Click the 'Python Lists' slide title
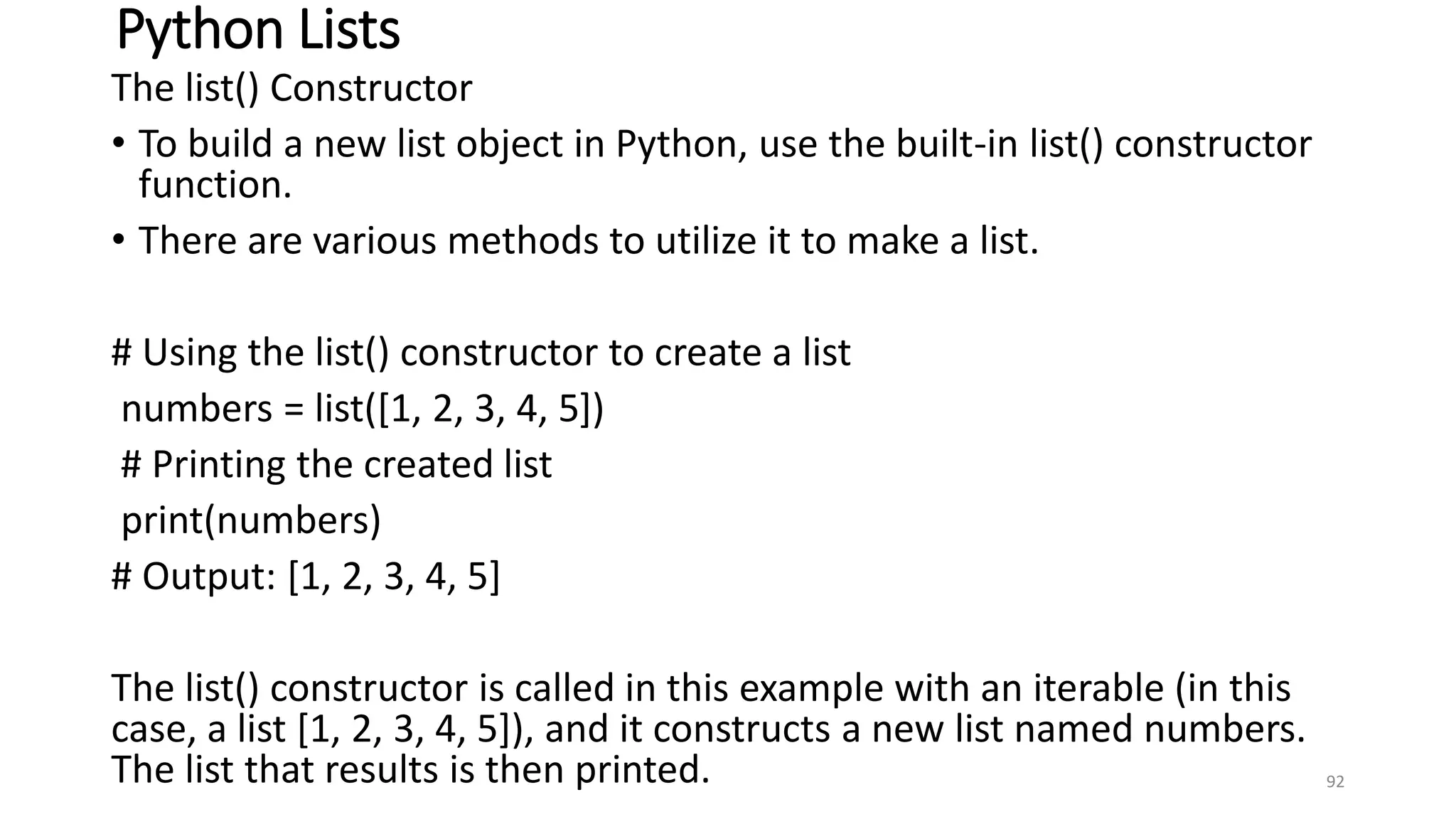This screenshot has height=819, width=1456. click(x=257, y=30)
